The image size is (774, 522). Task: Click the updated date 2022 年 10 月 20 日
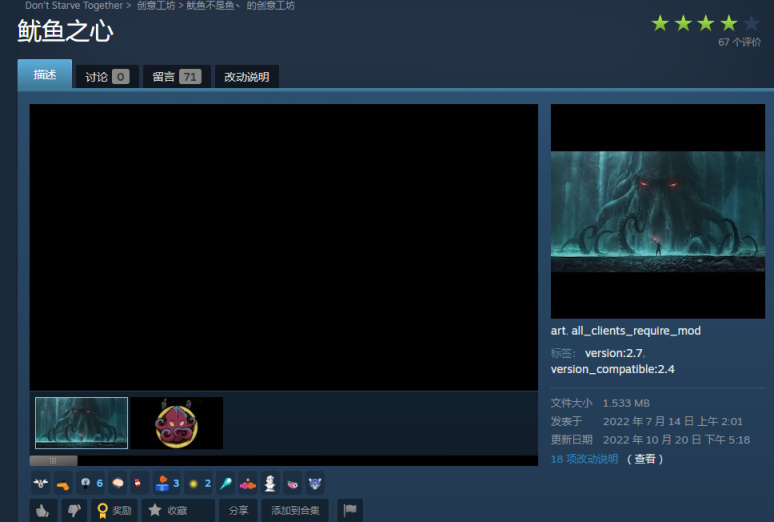coord(676,440)
